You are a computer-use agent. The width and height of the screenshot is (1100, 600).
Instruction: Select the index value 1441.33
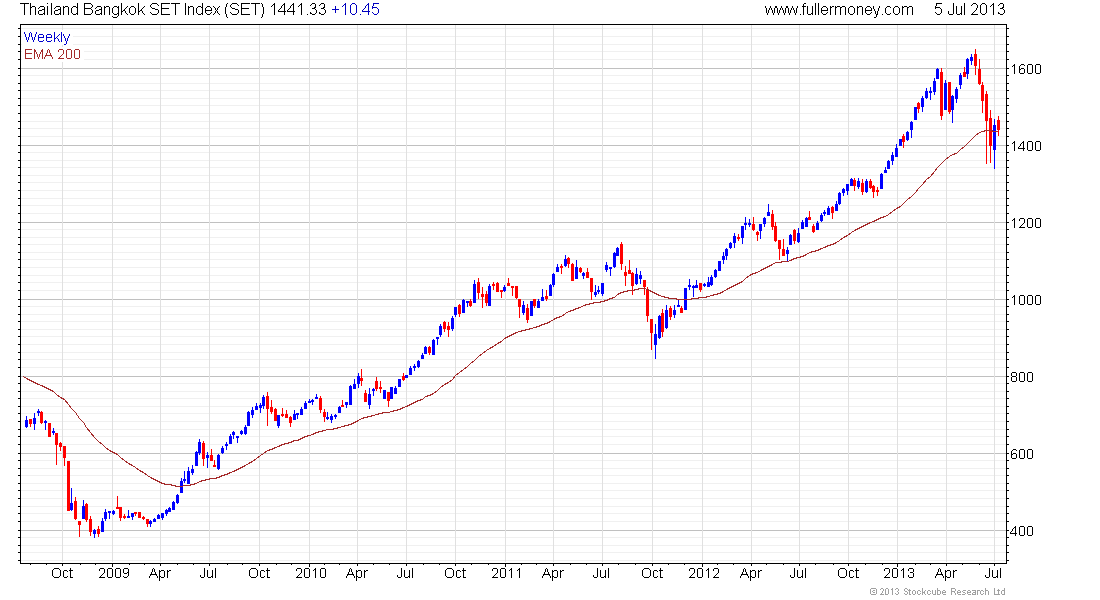pos(298,10)
